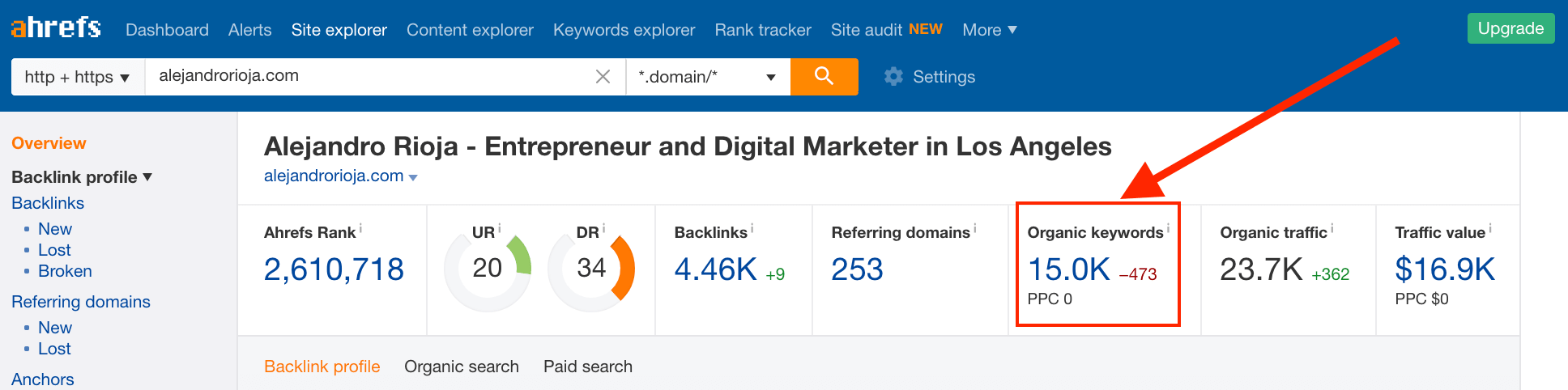
Task: Click the Backlinks value 4.46K
Action: (716, 269)
